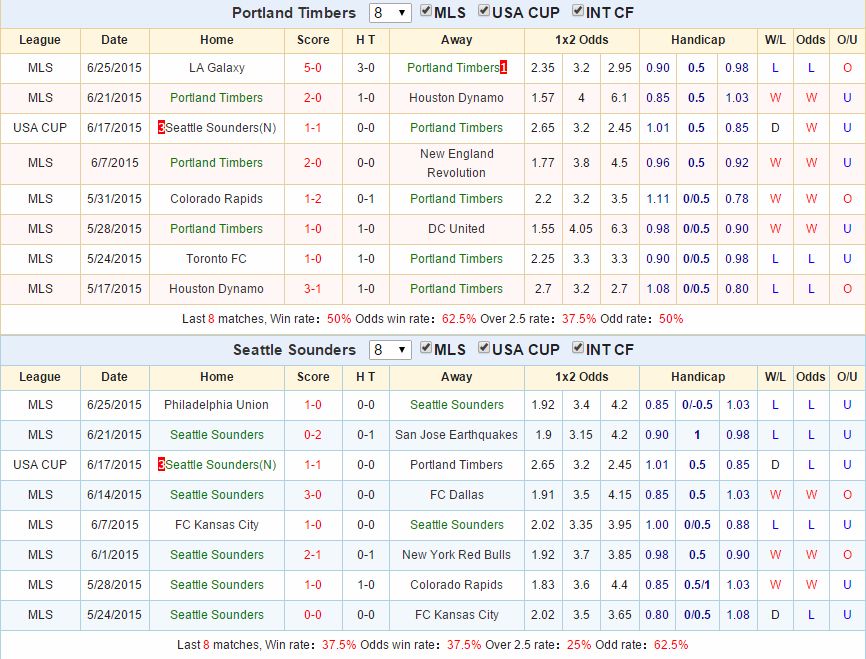This screenshot has height=659, width=866.
Task: Open Portland Timbers match count dropdown
Action: click(x=390, y=13)
